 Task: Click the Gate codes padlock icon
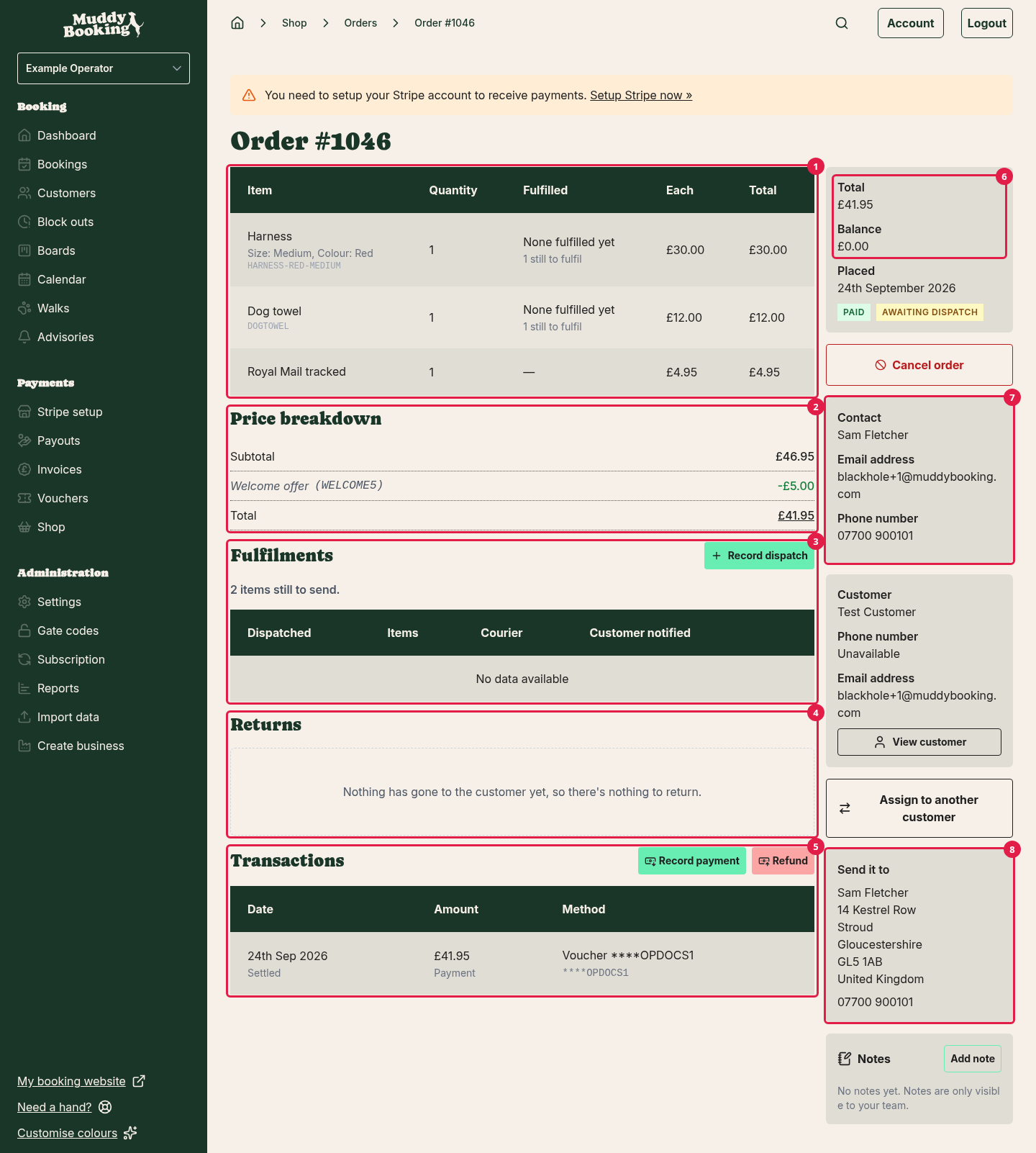pyautogui.click(x=24, y=630)
